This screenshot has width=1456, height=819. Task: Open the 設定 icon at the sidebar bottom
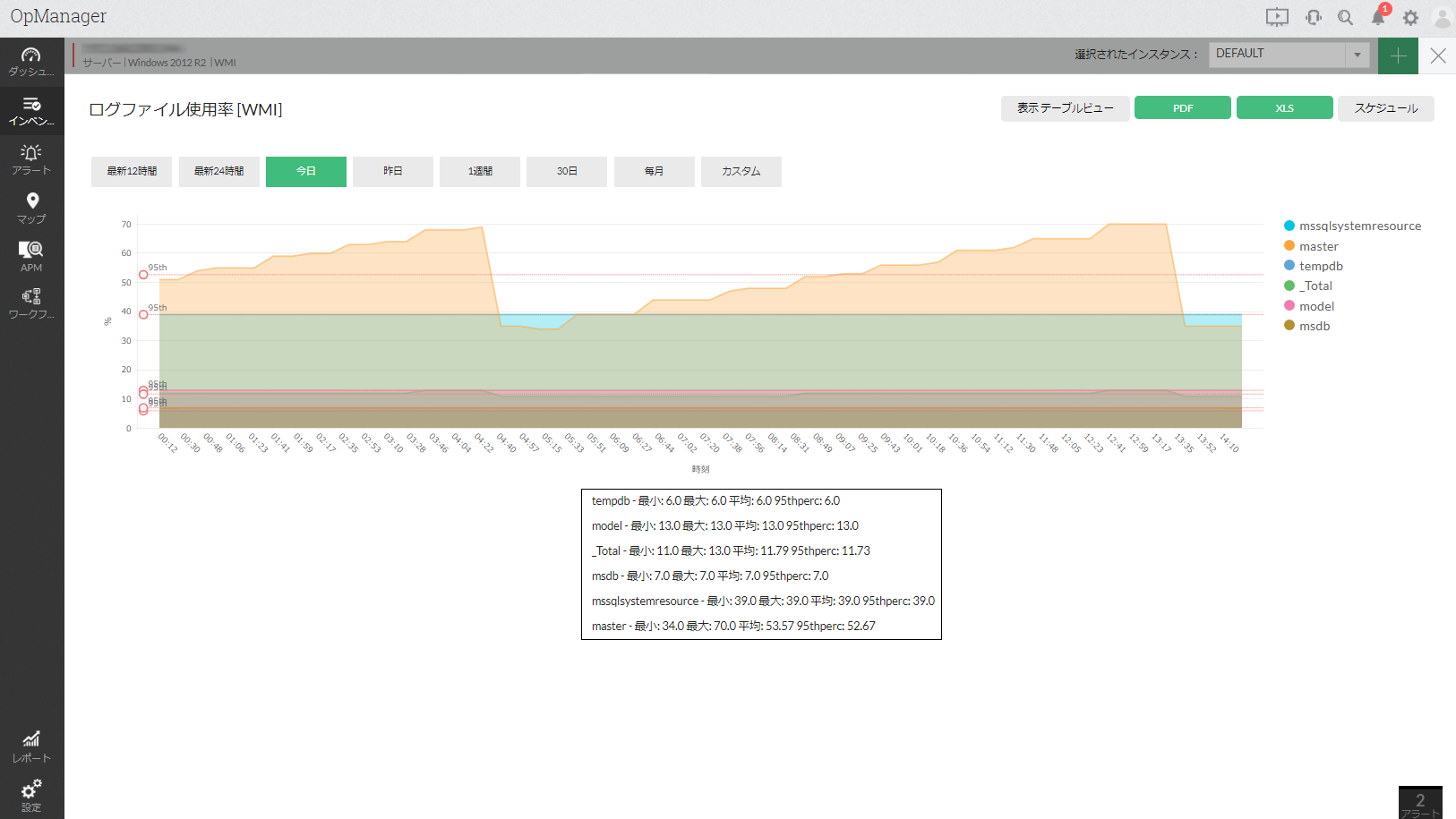(x=31, y=795)
